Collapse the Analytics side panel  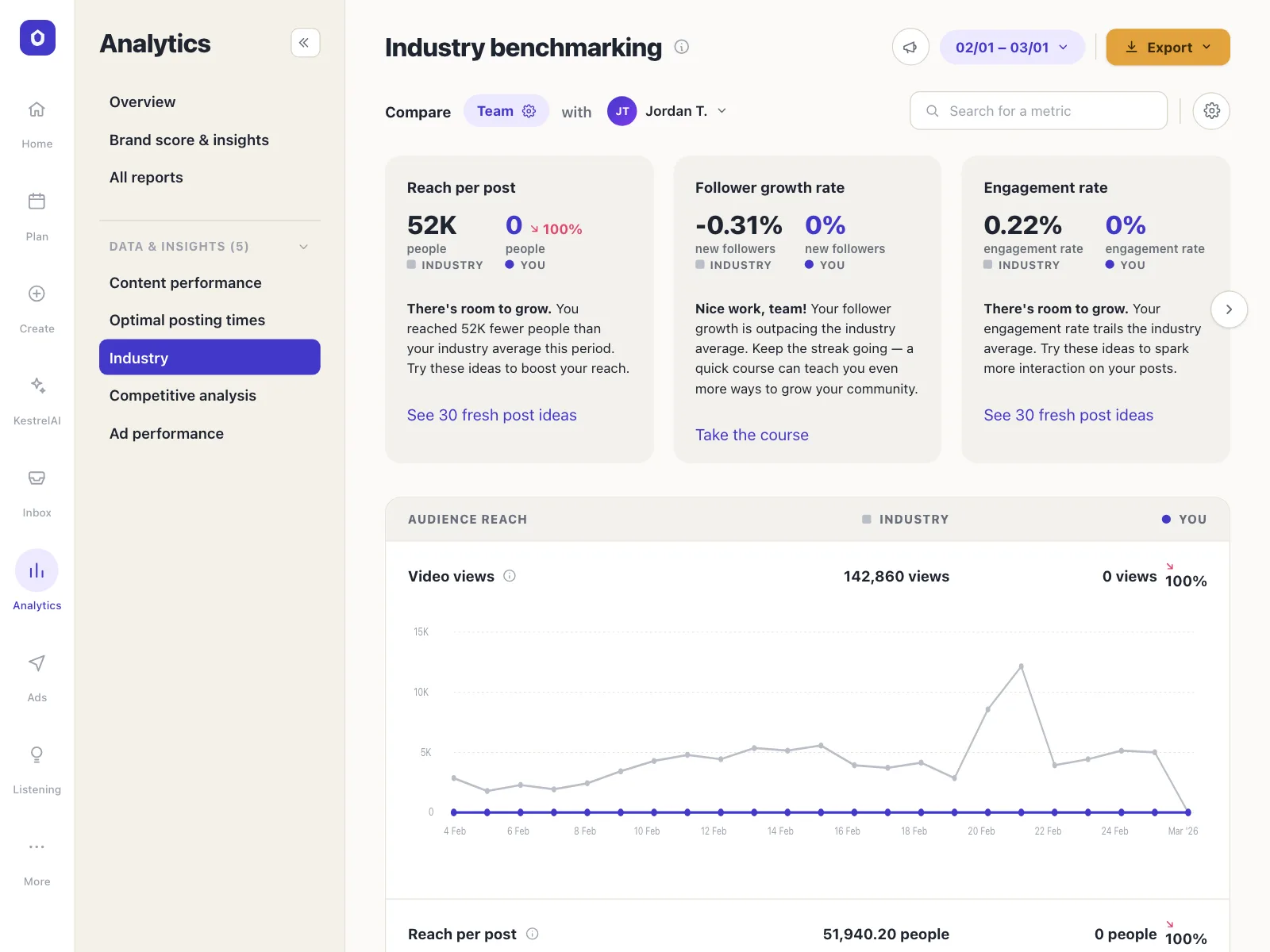point(305,43)
